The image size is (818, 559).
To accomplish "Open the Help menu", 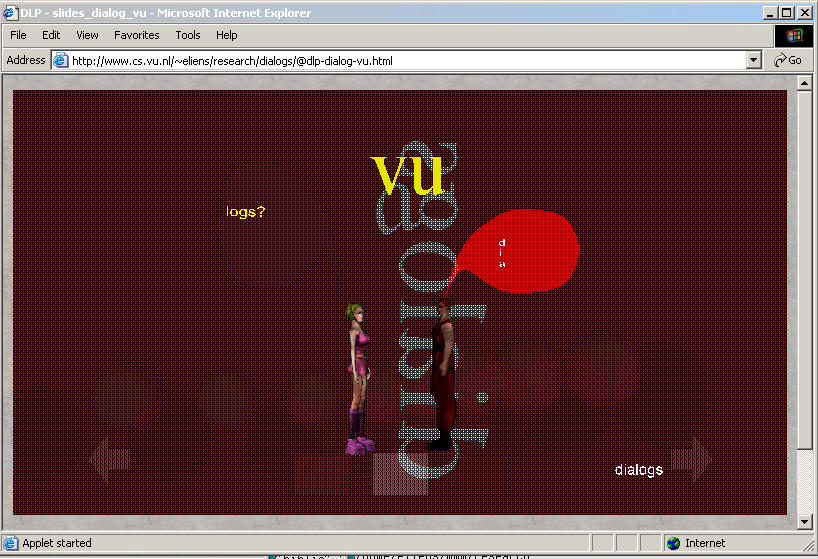I will pyautogui.click(x=226, y=35).
